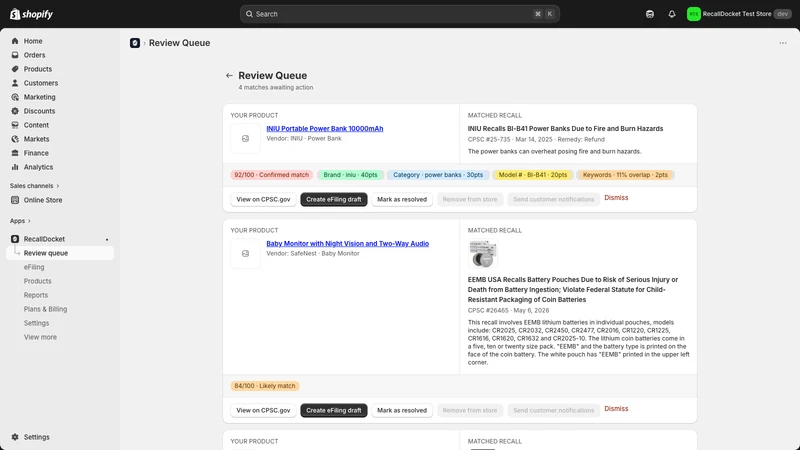Click the 92/100 Confirmed match badge

click(271, 175)
